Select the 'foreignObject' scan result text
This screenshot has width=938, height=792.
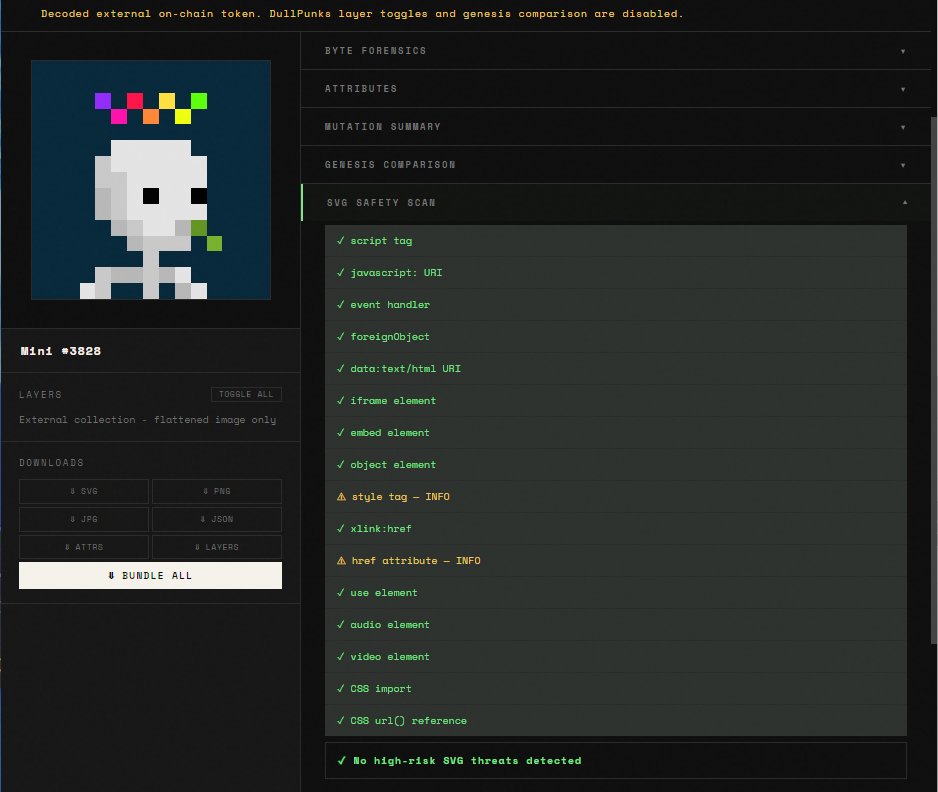[x=389, y=337]
